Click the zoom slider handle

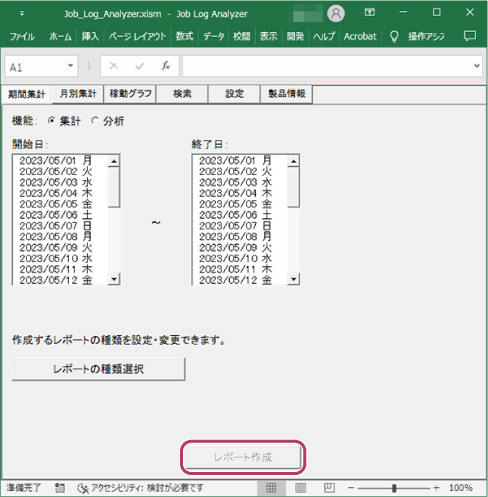394,488
